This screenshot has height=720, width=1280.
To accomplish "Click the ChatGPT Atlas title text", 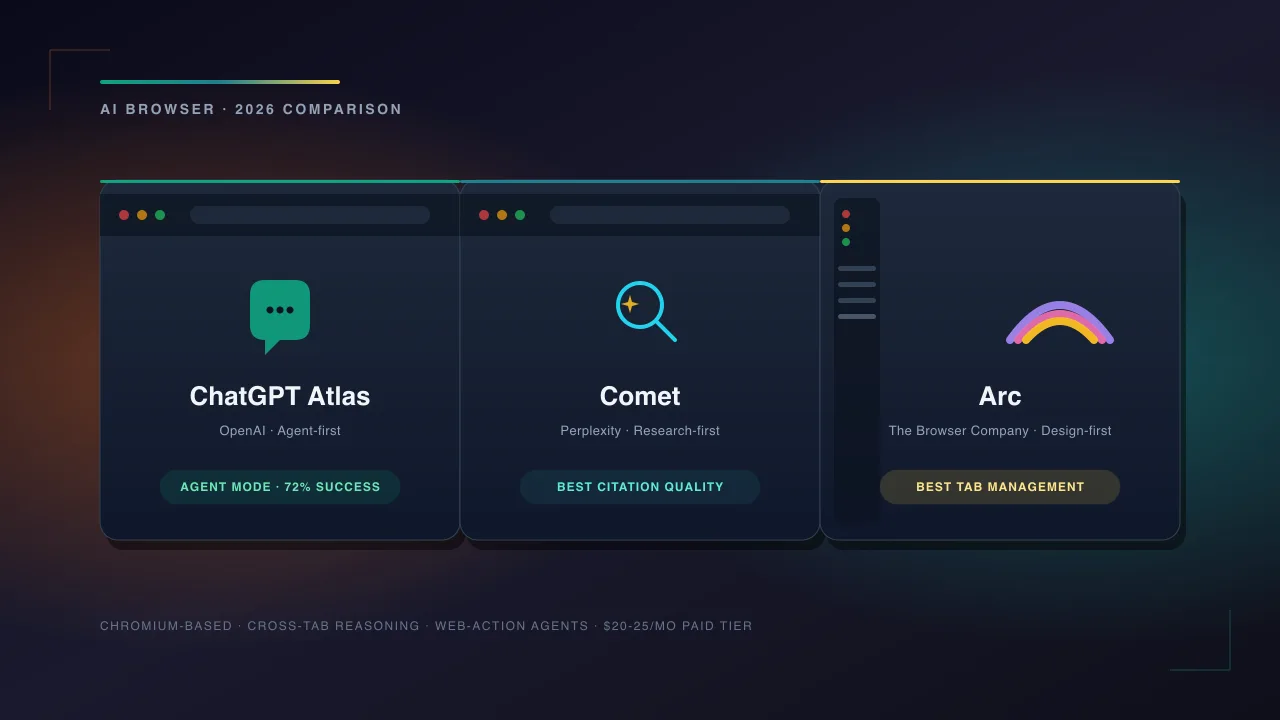I will (x=280, y=396).
